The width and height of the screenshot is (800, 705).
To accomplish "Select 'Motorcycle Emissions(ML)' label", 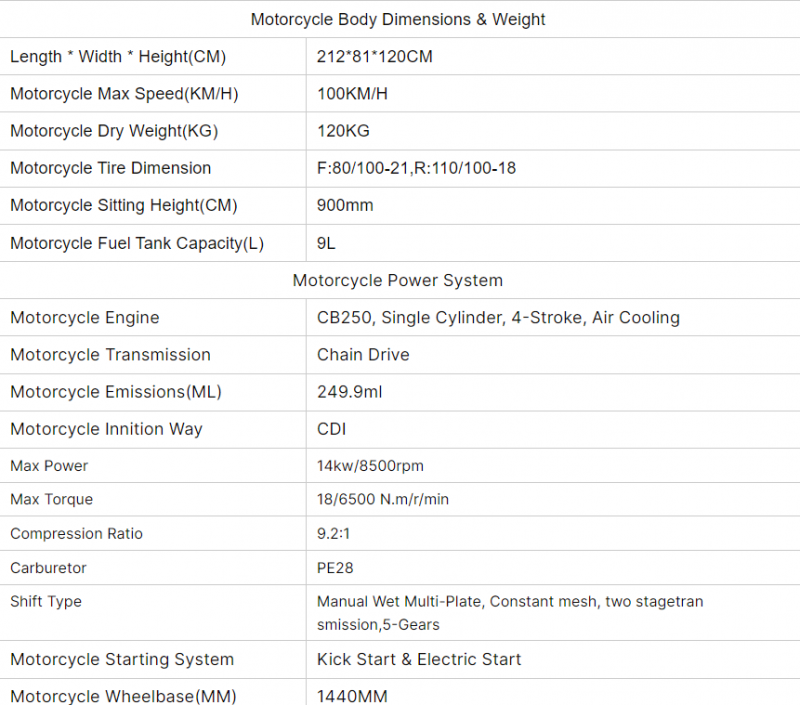I will [116, 392].
